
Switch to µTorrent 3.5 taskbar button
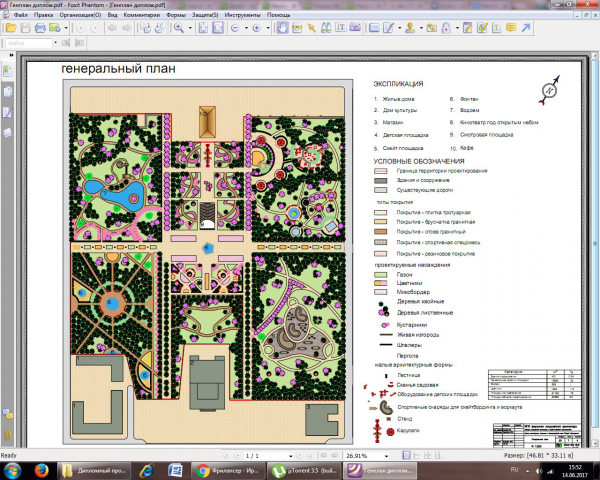pos(304,471)
